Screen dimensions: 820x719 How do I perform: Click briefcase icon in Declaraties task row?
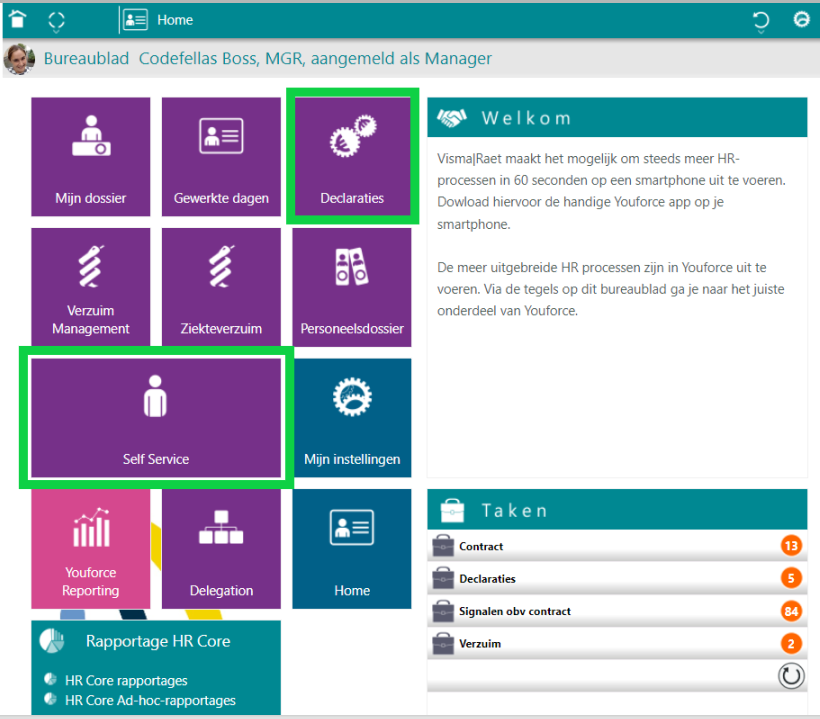[x=443, y=578]
